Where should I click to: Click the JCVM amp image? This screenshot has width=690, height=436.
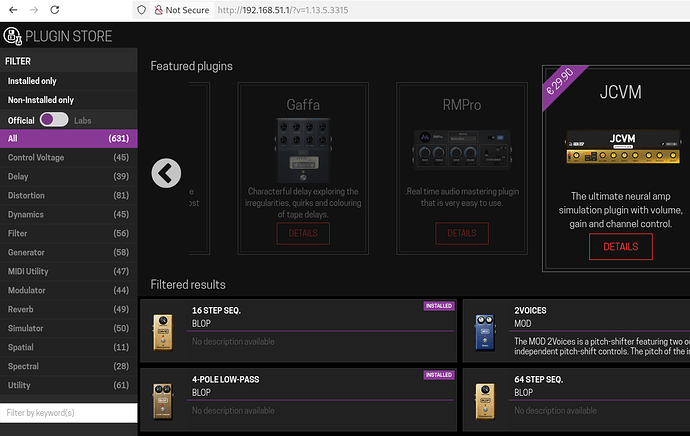coord(620,149)
